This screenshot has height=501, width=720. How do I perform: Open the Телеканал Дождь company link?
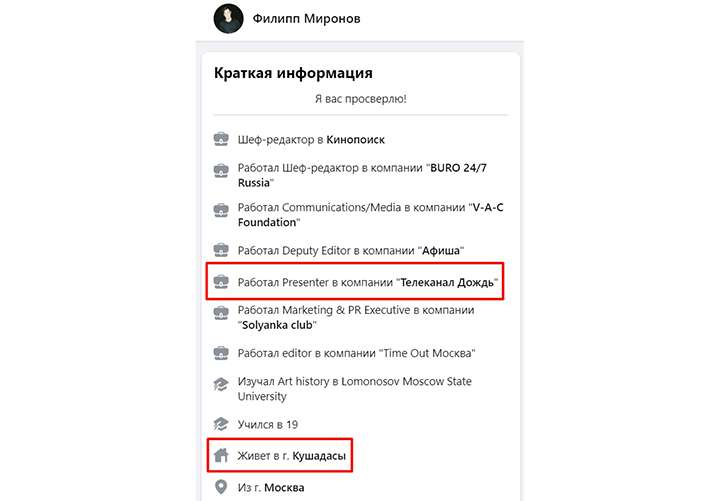[447, 282]
